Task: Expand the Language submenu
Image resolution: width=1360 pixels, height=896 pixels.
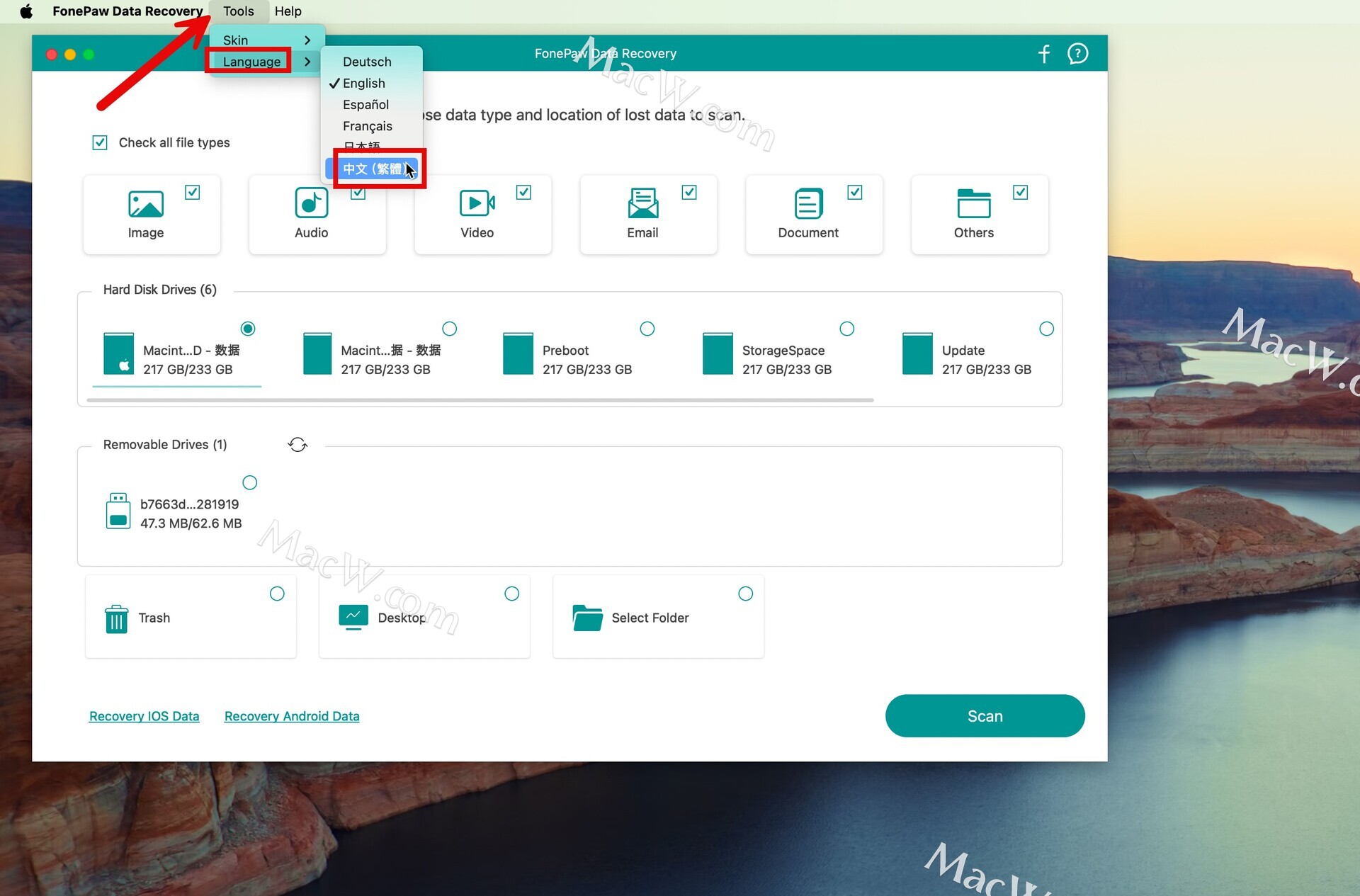Action: [x=252, y=62]
